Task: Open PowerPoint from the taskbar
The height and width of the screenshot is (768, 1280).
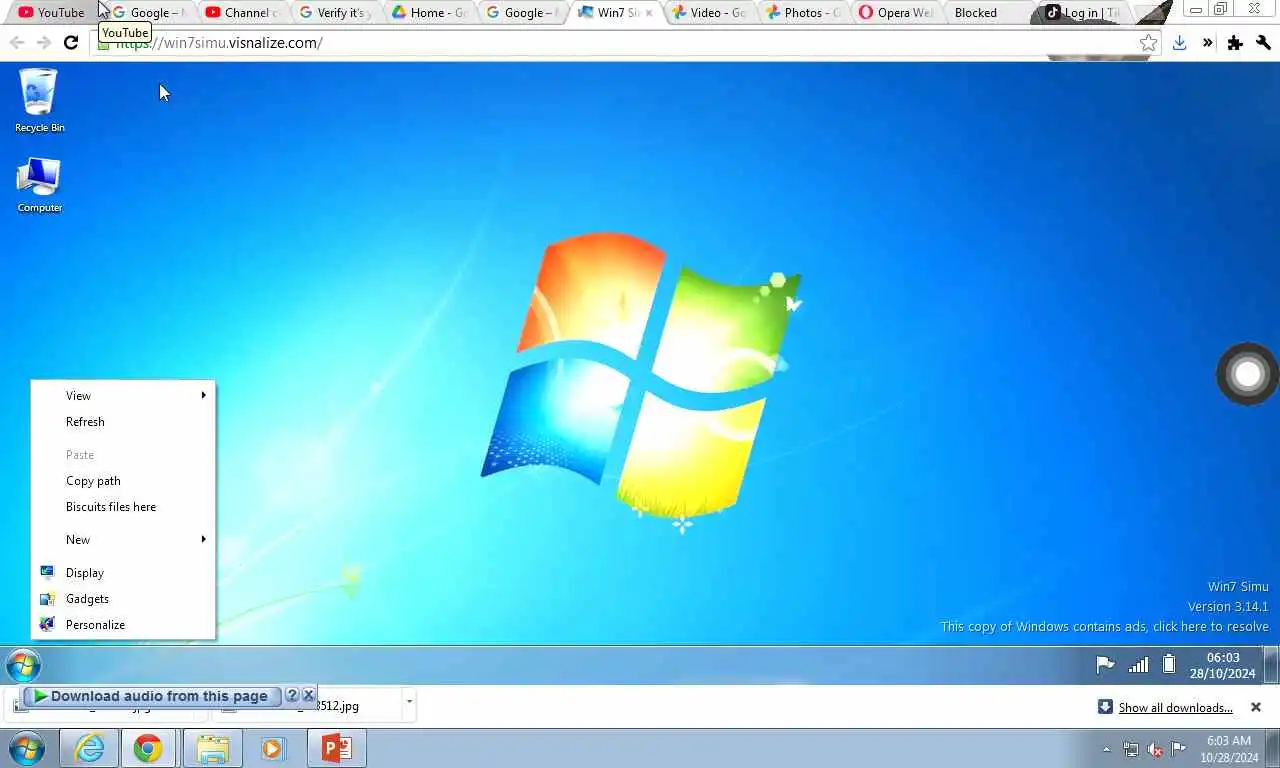Action: [336, 748]
